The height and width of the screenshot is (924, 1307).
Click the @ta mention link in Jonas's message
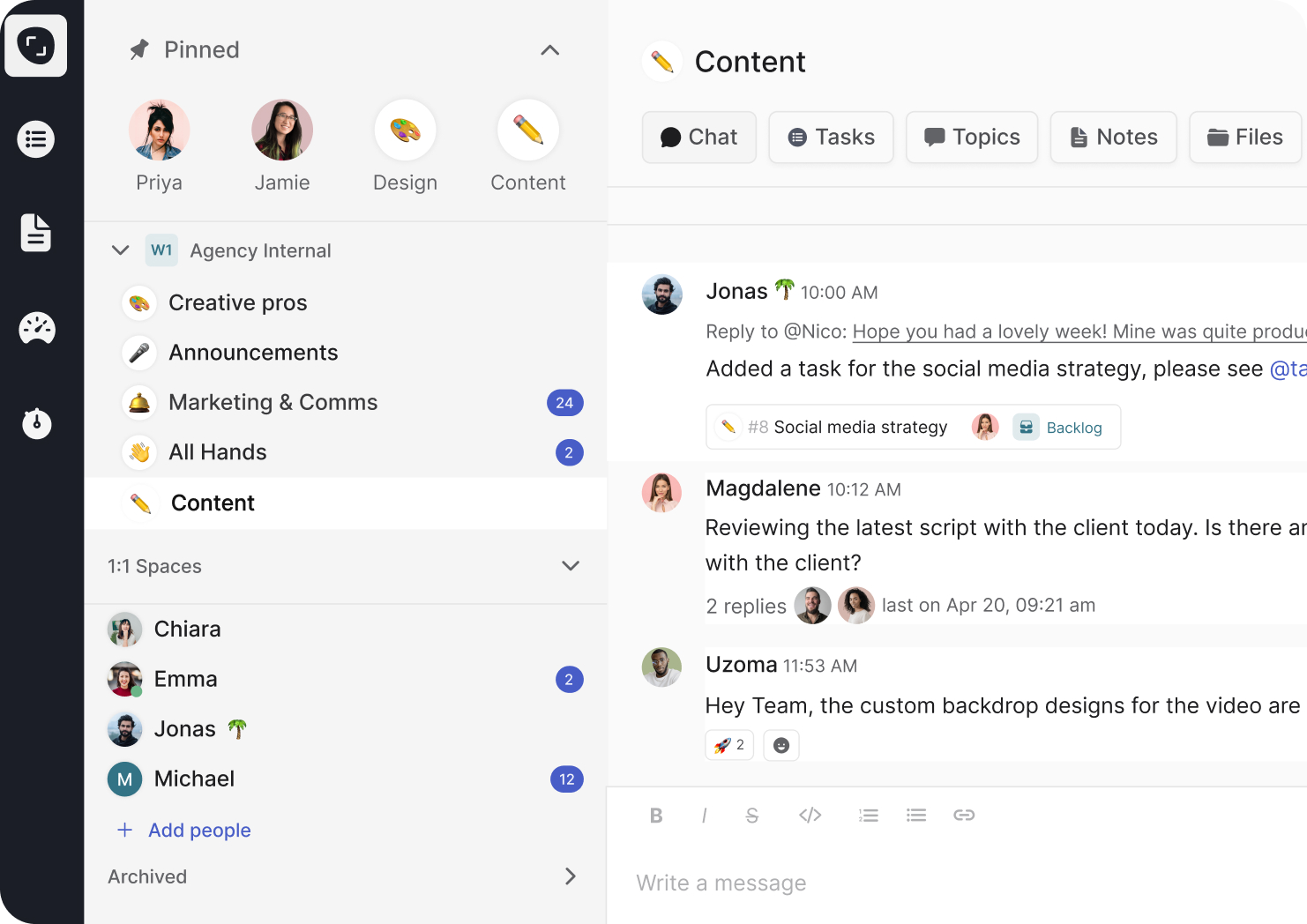pos(1288,369)
